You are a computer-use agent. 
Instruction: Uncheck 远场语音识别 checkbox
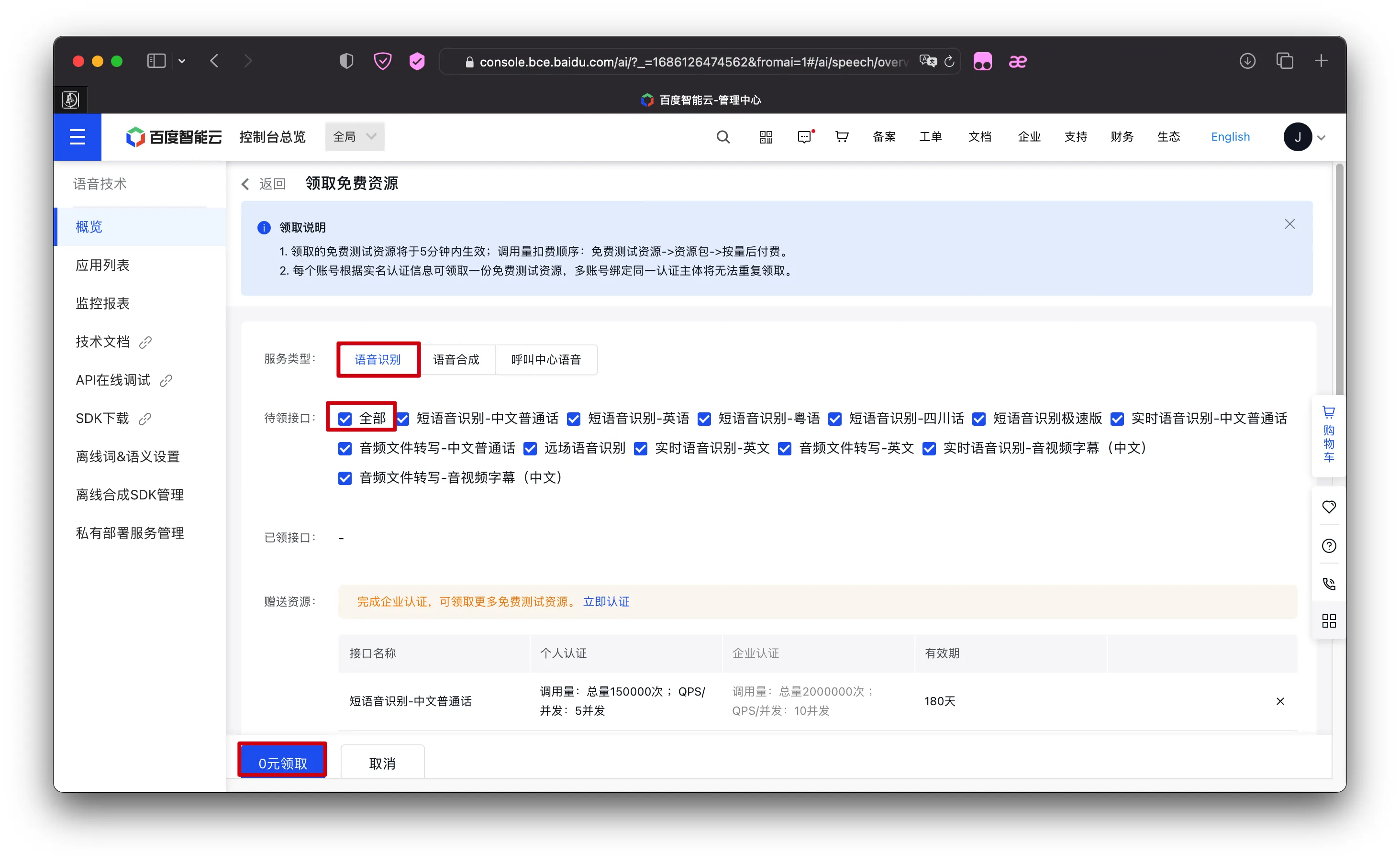click(x=530, y=449)
